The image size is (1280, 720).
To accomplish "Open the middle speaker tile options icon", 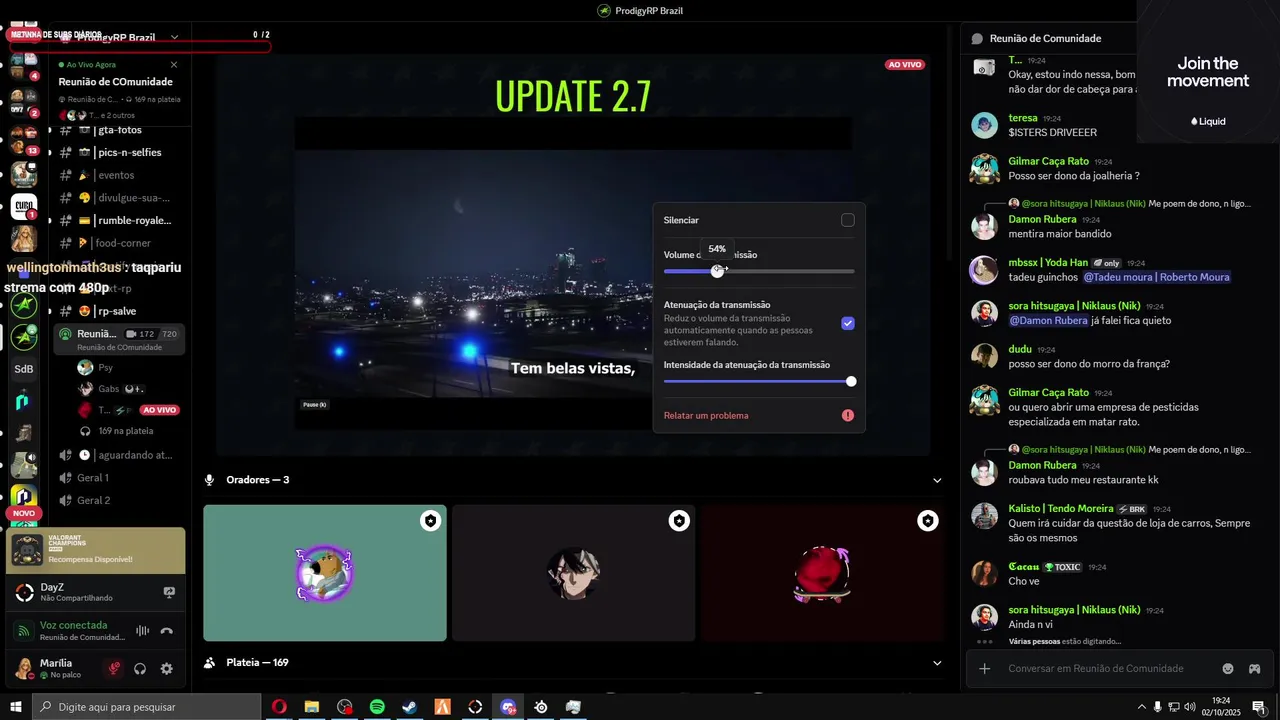I will click(x=679, y=521).
